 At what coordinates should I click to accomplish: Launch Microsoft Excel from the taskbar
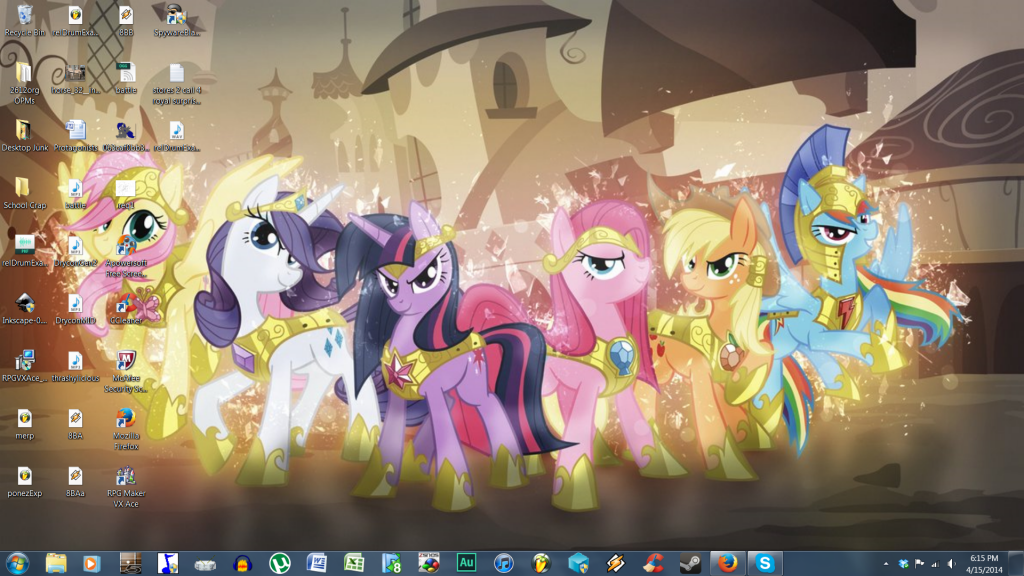(x=354, y=563)
